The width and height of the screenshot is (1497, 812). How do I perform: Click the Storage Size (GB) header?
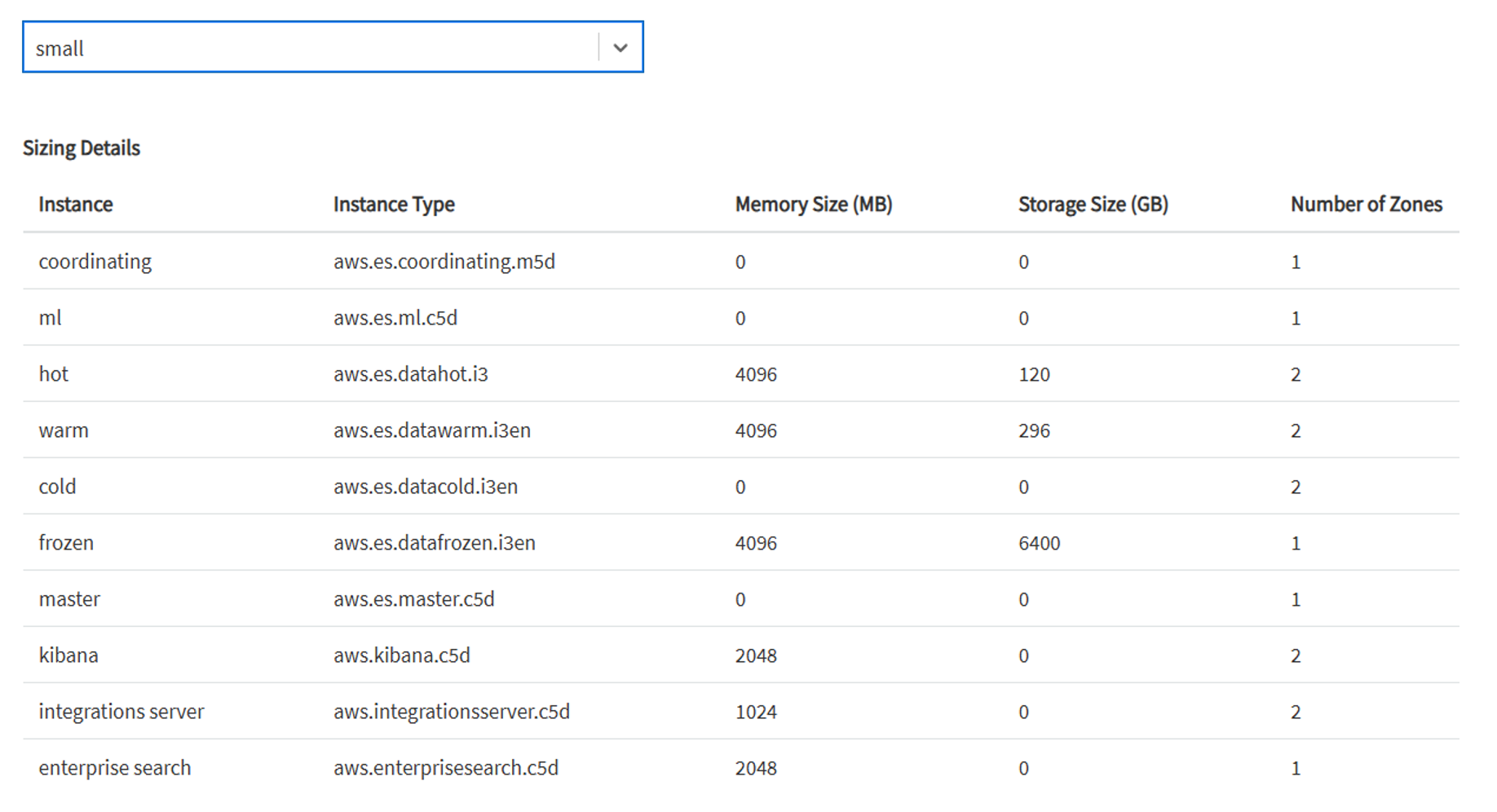[1093, 204]
